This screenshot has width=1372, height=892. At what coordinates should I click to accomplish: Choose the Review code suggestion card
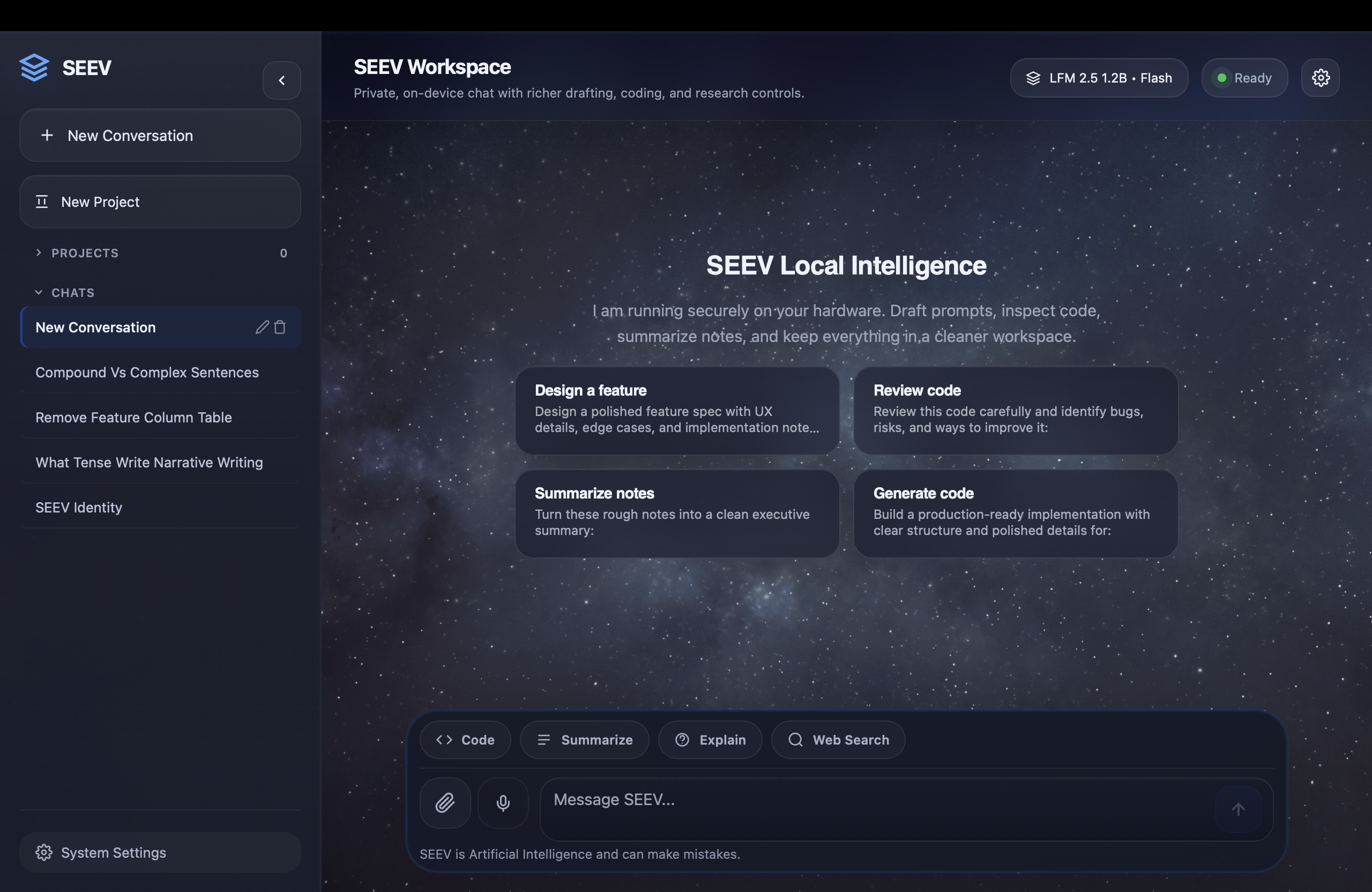1016,411
